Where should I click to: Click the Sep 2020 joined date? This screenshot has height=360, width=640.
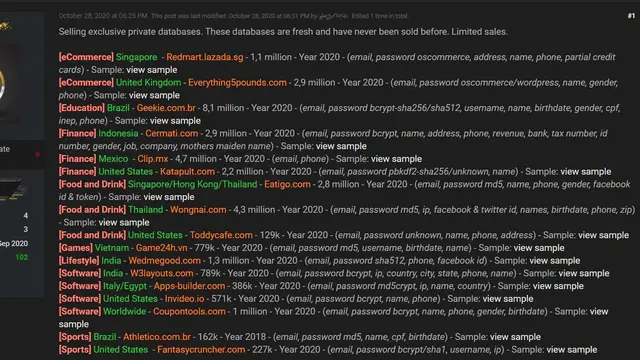click(x=13, y=244)
